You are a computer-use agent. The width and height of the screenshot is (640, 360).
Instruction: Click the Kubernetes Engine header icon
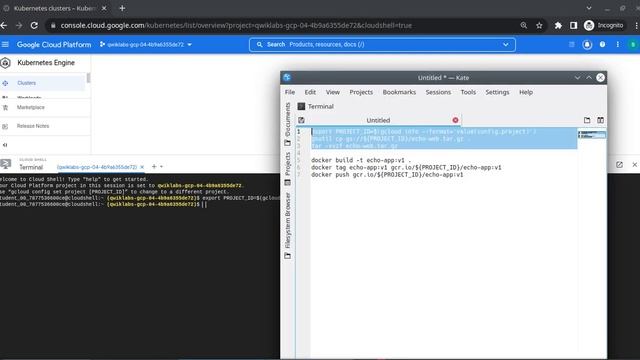pyautogui.click(x=5, y=63)
